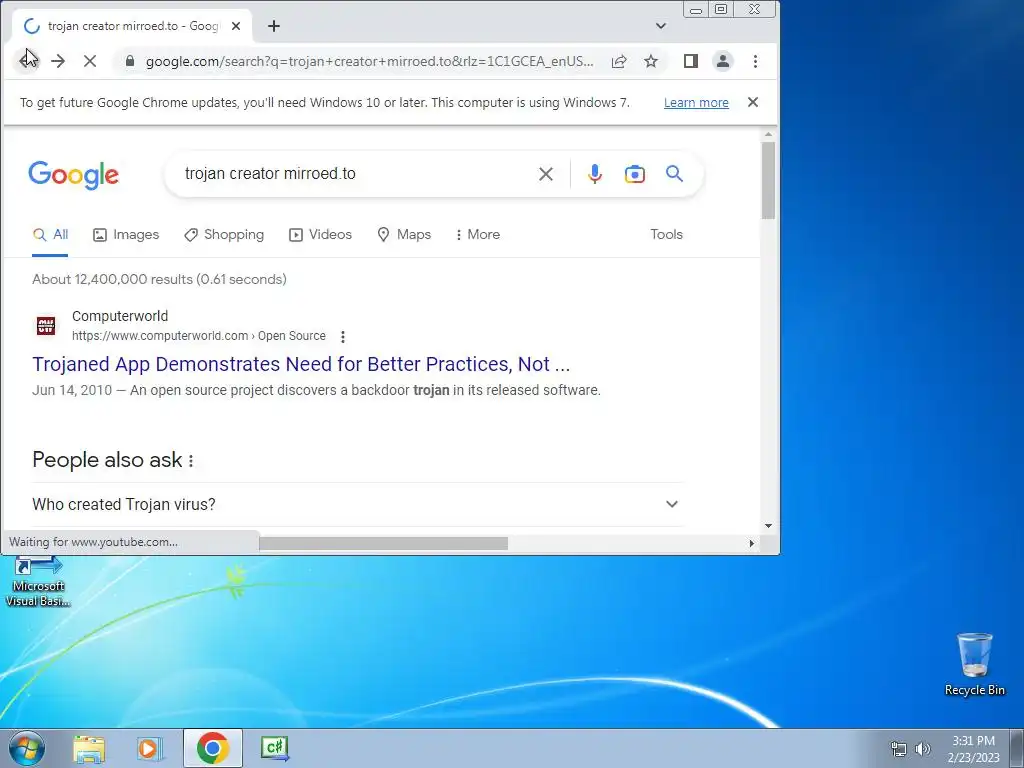Open the 'Trojaned App Demonstrates Need' result
This screenshot has height=768, width=1024.
coord(301,364)
